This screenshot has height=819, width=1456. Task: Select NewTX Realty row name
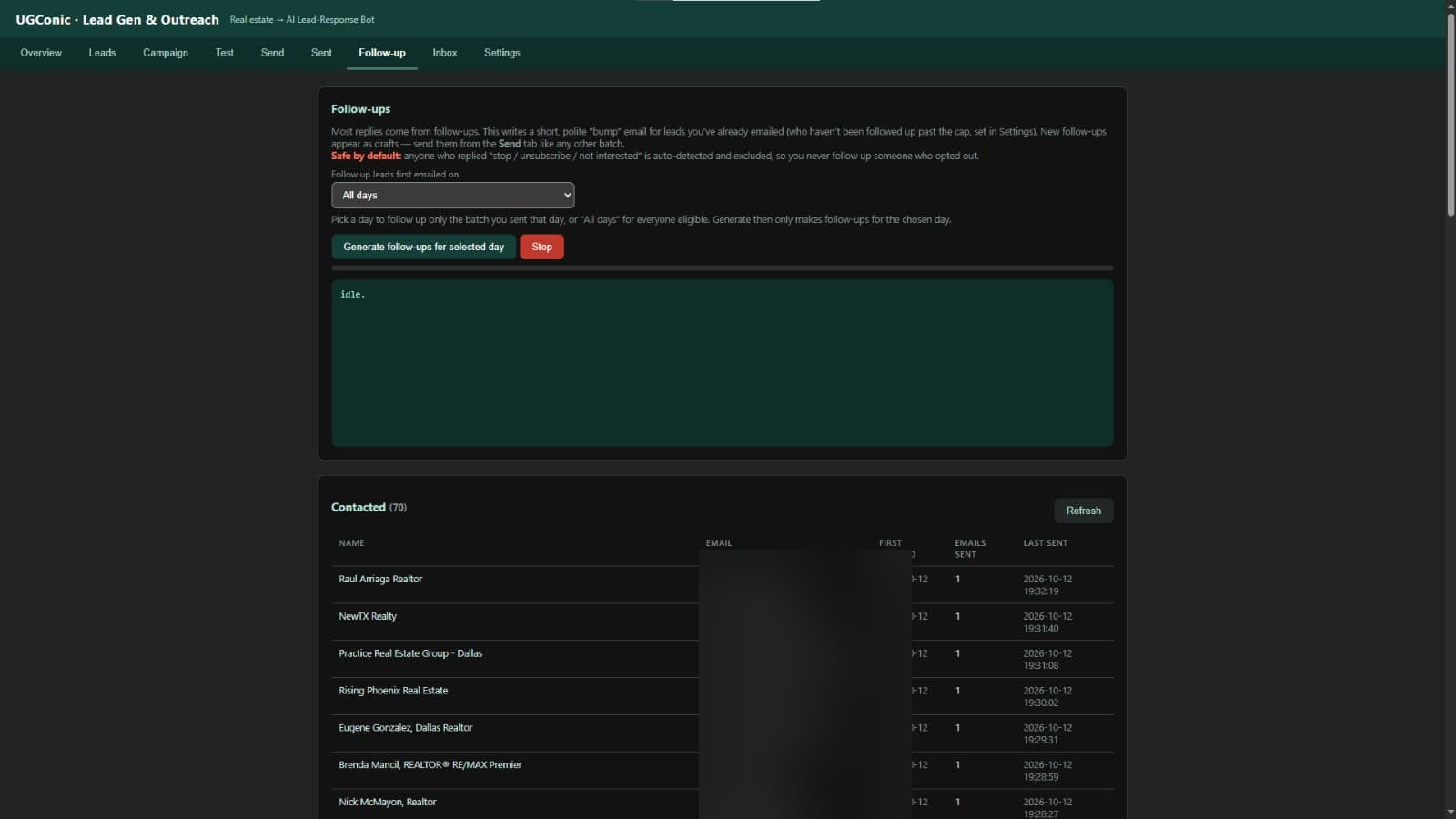tap(368, 616)
